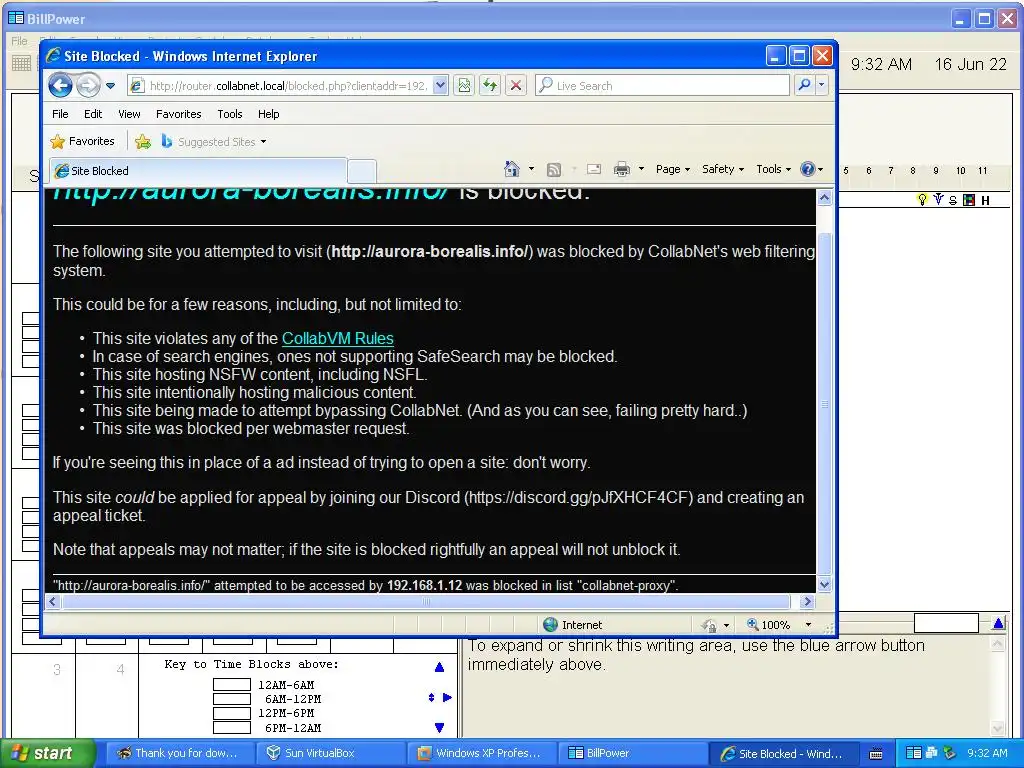
Task: Switch to Sun VirtualBox taskbar button
Action: [331, 753]
